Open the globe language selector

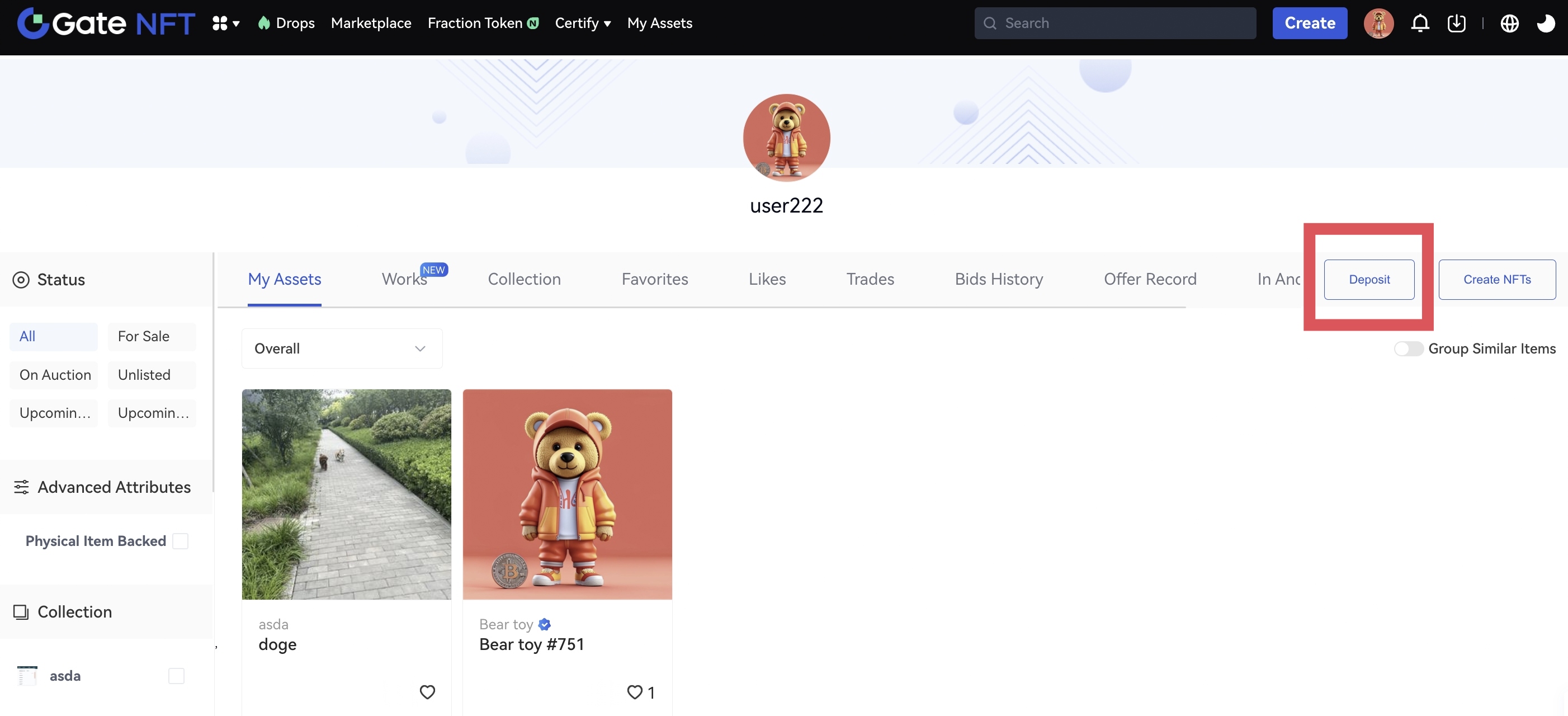1509,23
